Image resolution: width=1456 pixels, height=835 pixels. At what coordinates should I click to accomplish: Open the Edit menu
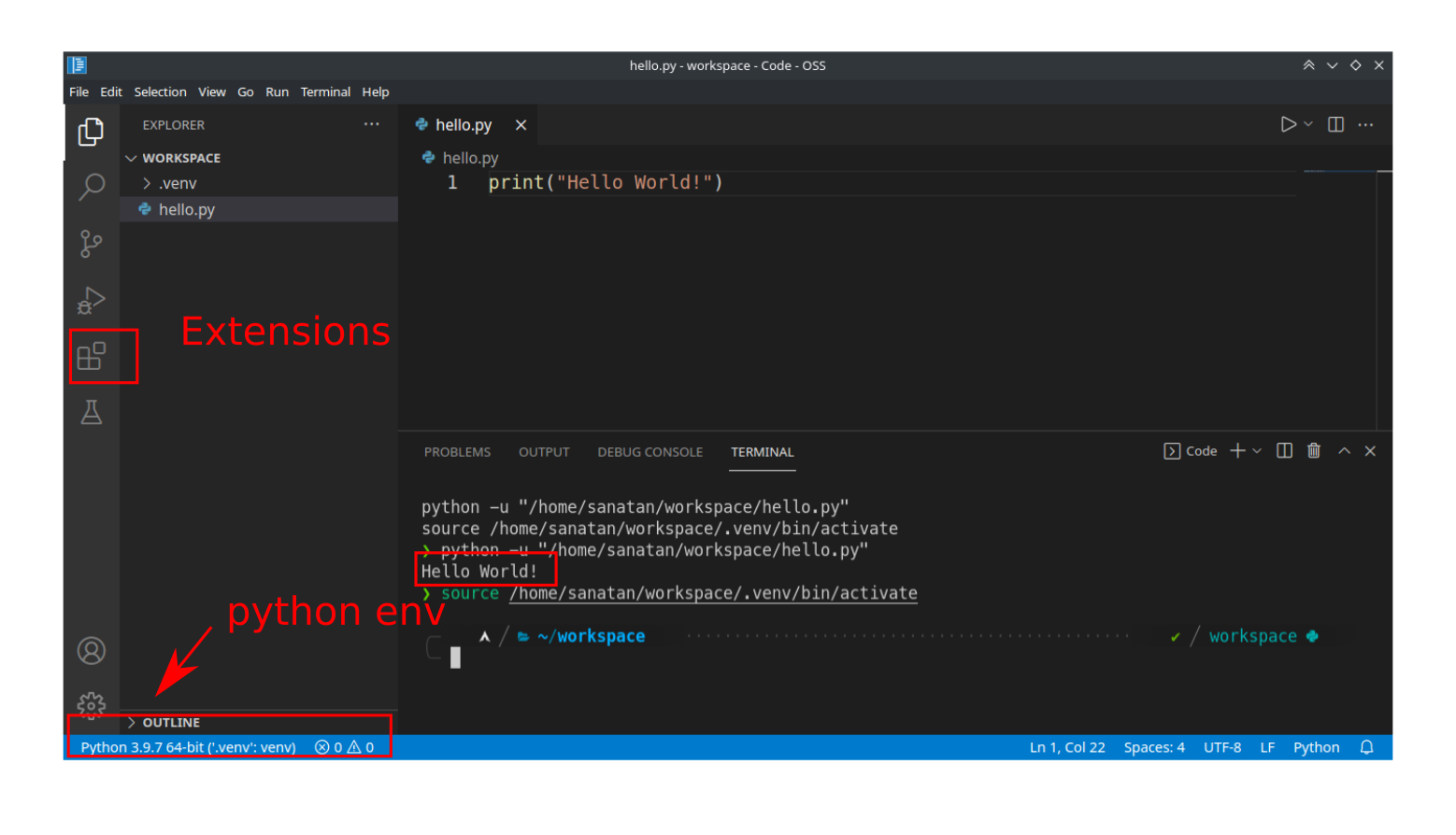pos(111,92)
